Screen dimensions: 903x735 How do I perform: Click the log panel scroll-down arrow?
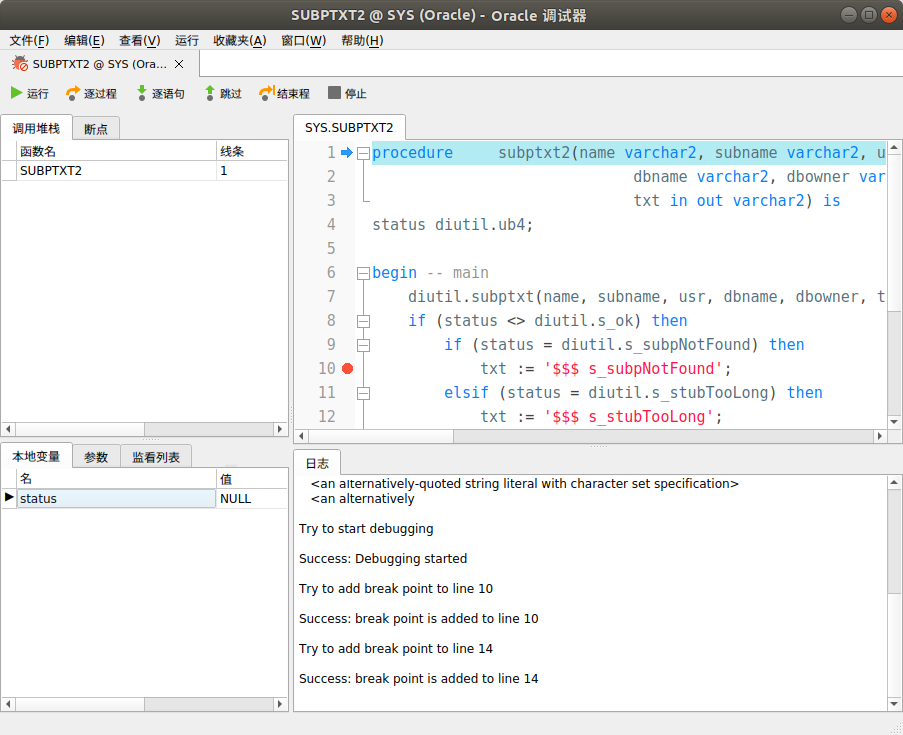point(894,703)
